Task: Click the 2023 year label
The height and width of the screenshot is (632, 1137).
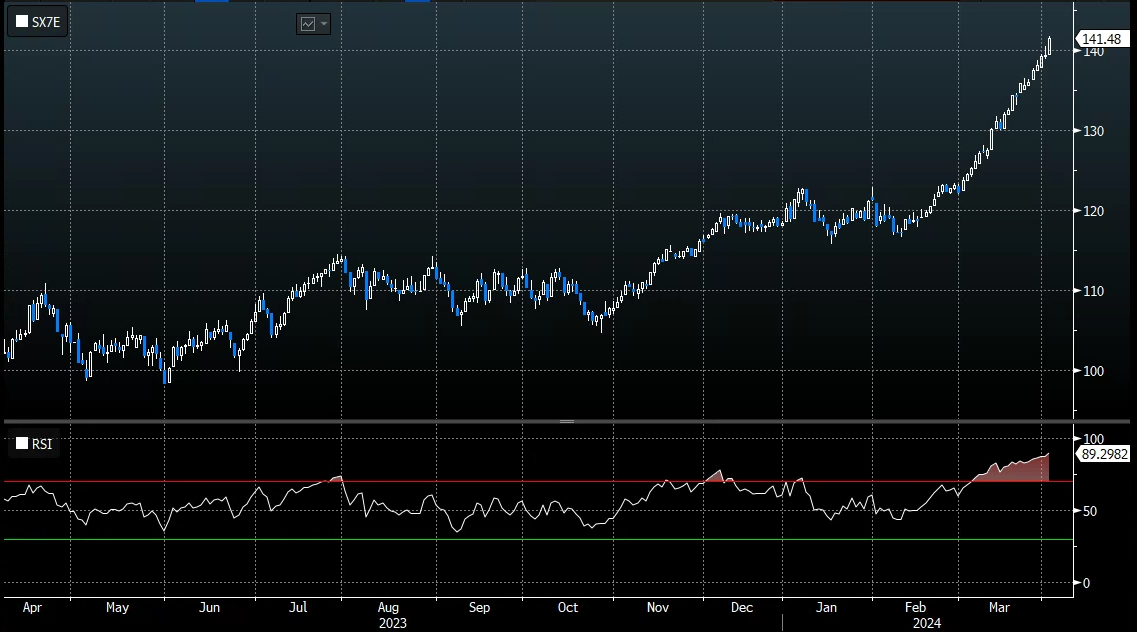Action: point(392,623)
